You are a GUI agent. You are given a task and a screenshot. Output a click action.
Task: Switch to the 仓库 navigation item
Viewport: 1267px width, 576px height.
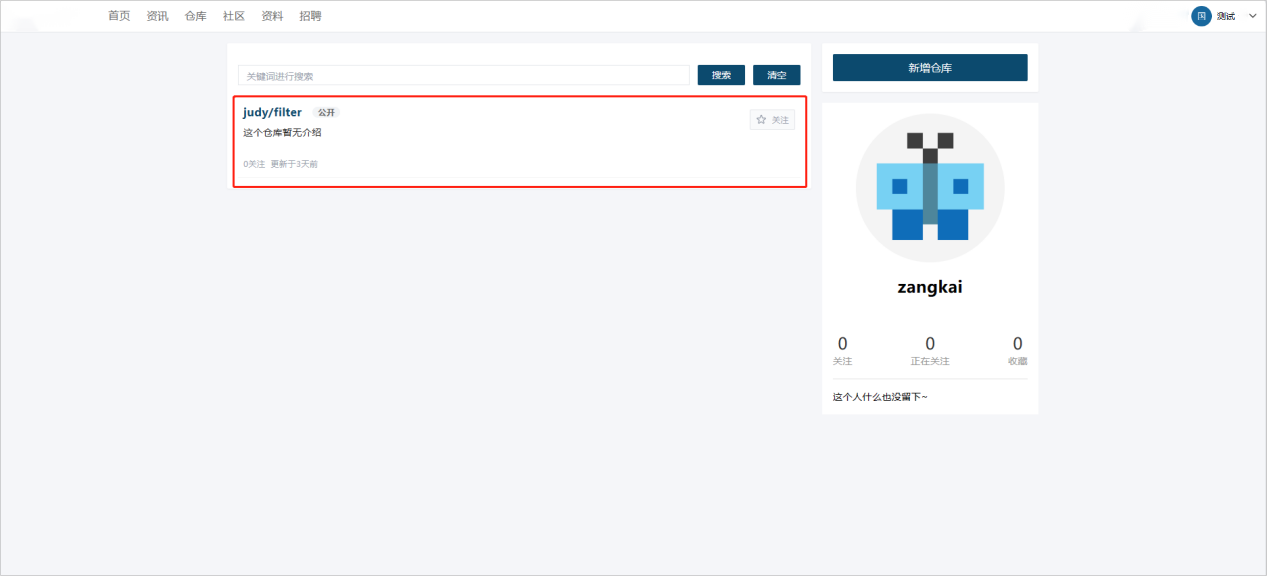pos(195,16)
